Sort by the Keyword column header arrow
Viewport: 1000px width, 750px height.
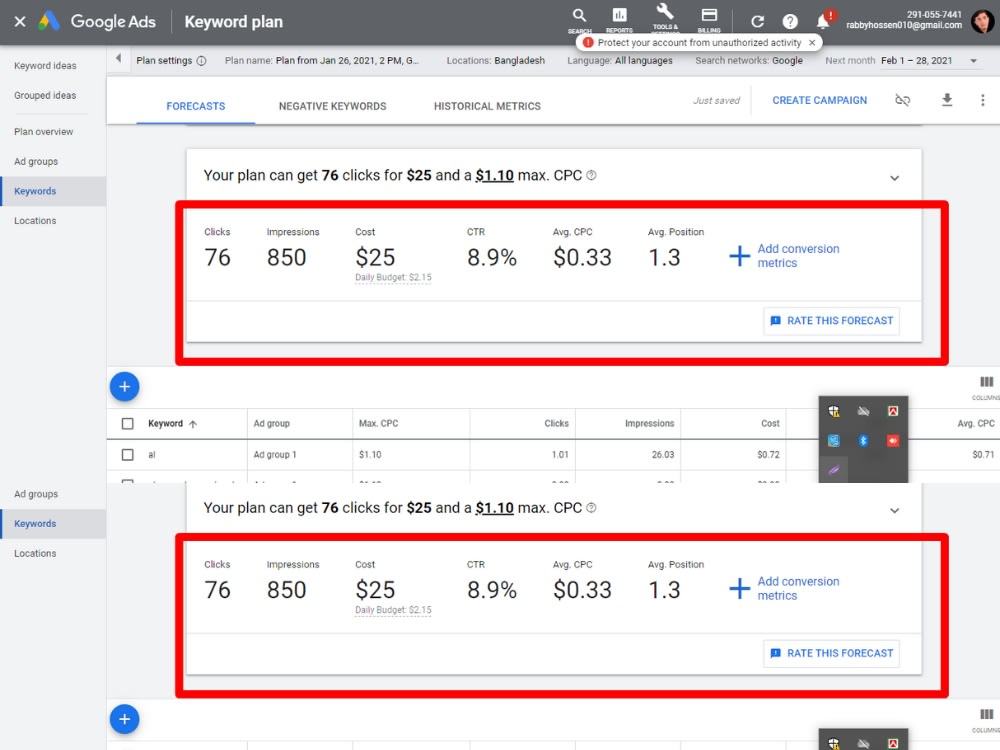193,424
